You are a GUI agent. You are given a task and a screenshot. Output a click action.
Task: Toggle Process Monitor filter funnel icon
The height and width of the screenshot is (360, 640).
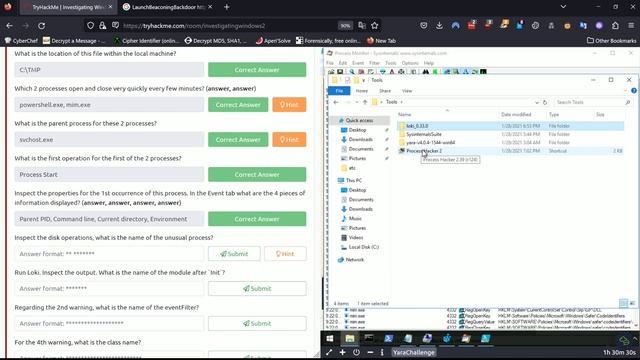[382, 72]
